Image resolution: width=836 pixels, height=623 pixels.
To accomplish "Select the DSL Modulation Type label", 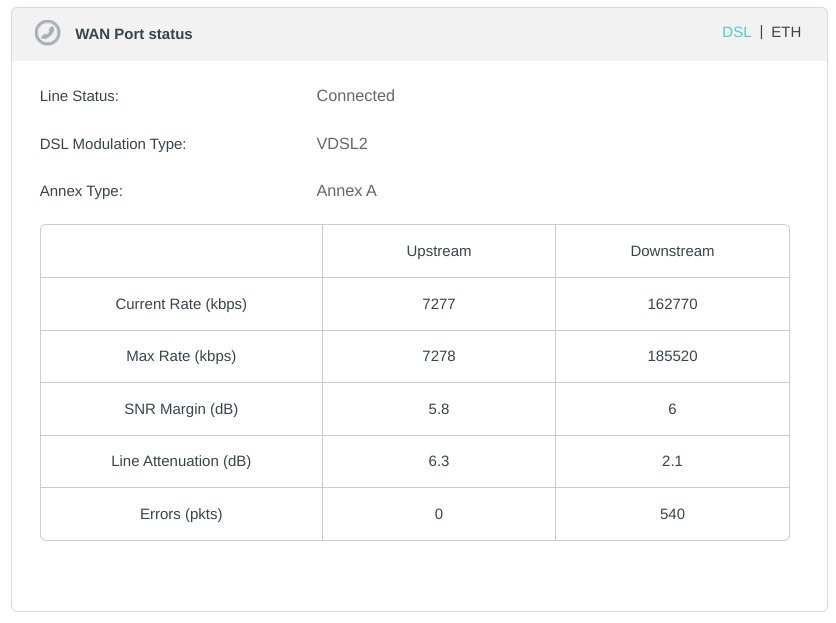I will [113, 144].
